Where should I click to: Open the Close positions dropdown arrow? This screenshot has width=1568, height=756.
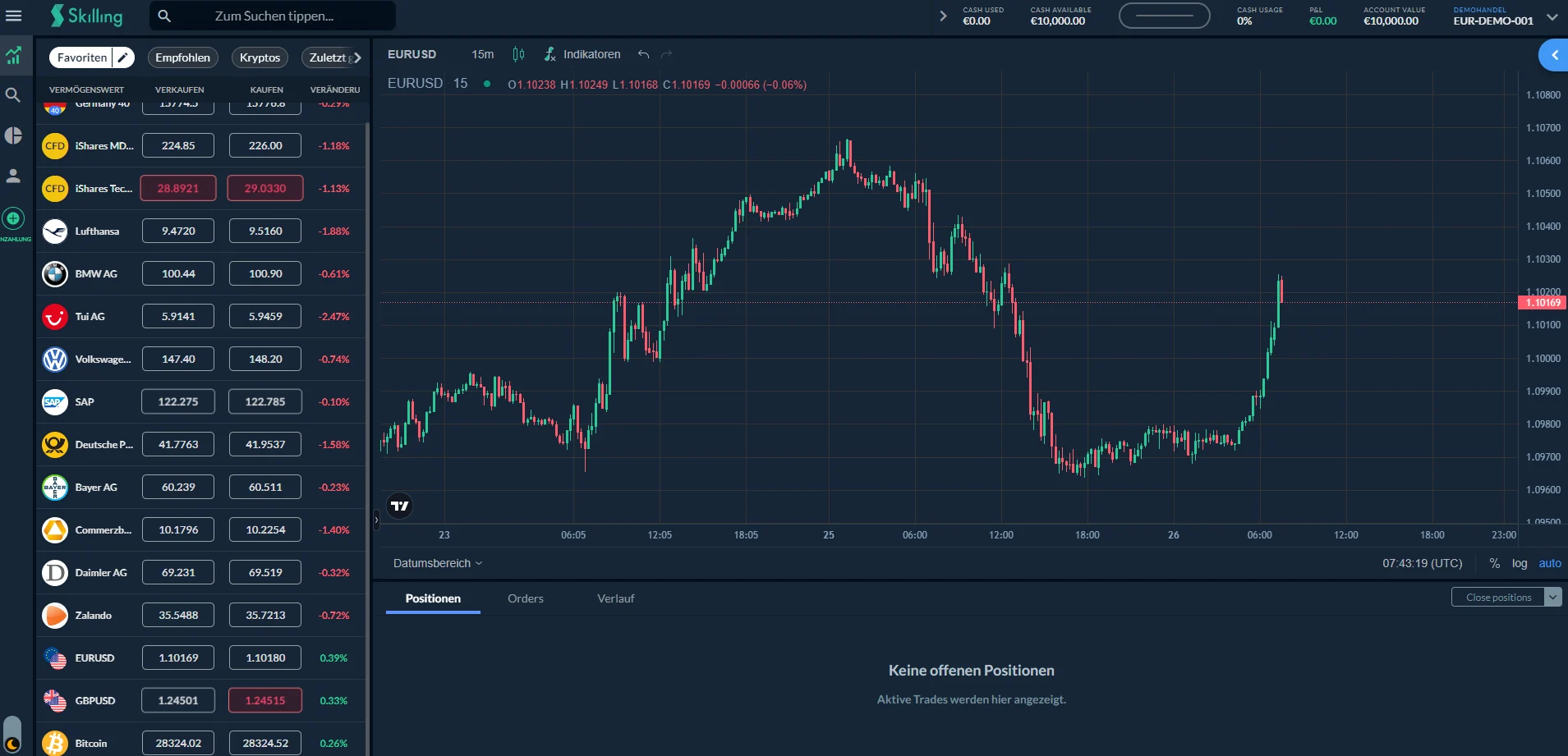(1552, 597)
